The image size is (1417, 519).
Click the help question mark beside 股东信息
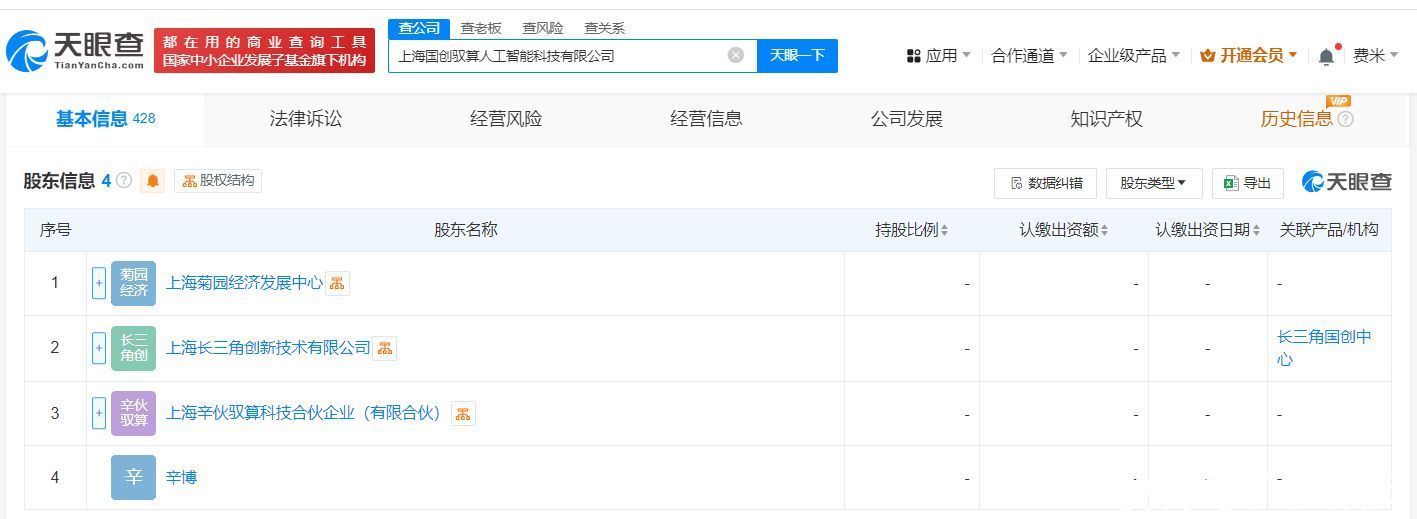coord(124,181)
